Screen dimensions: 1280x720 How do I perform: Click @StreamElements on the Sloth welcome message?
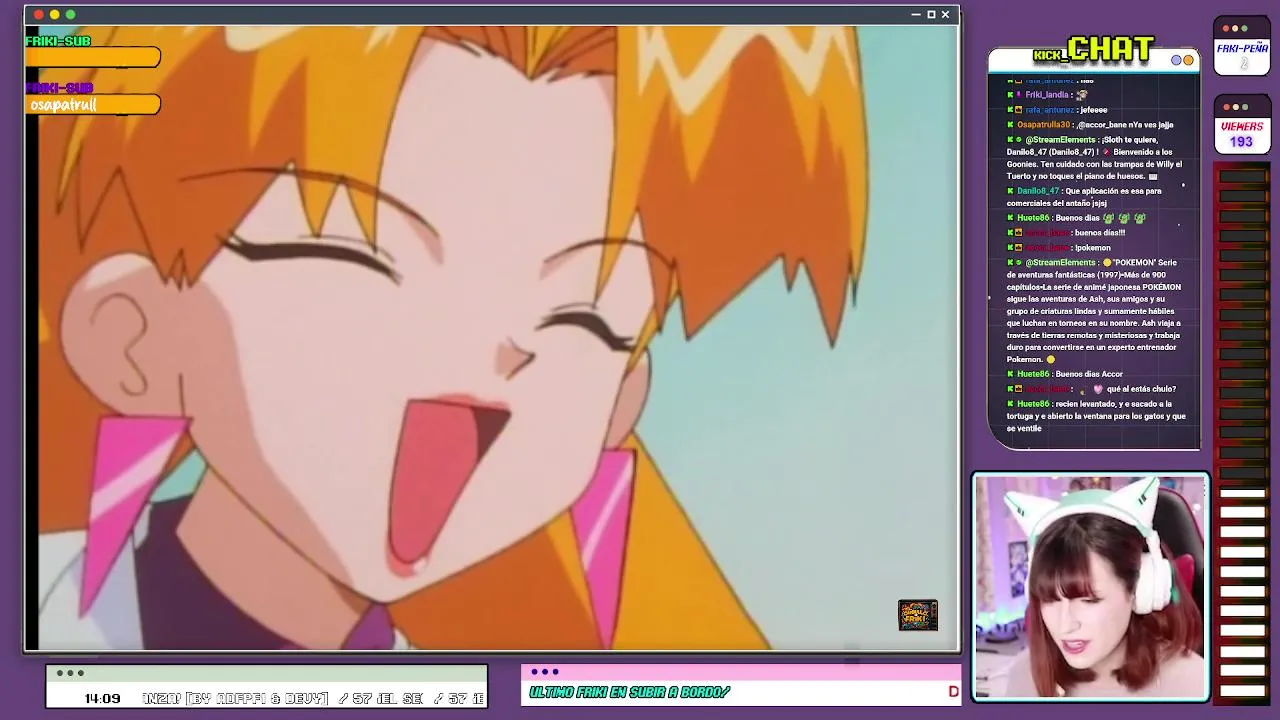(1060, 140)
